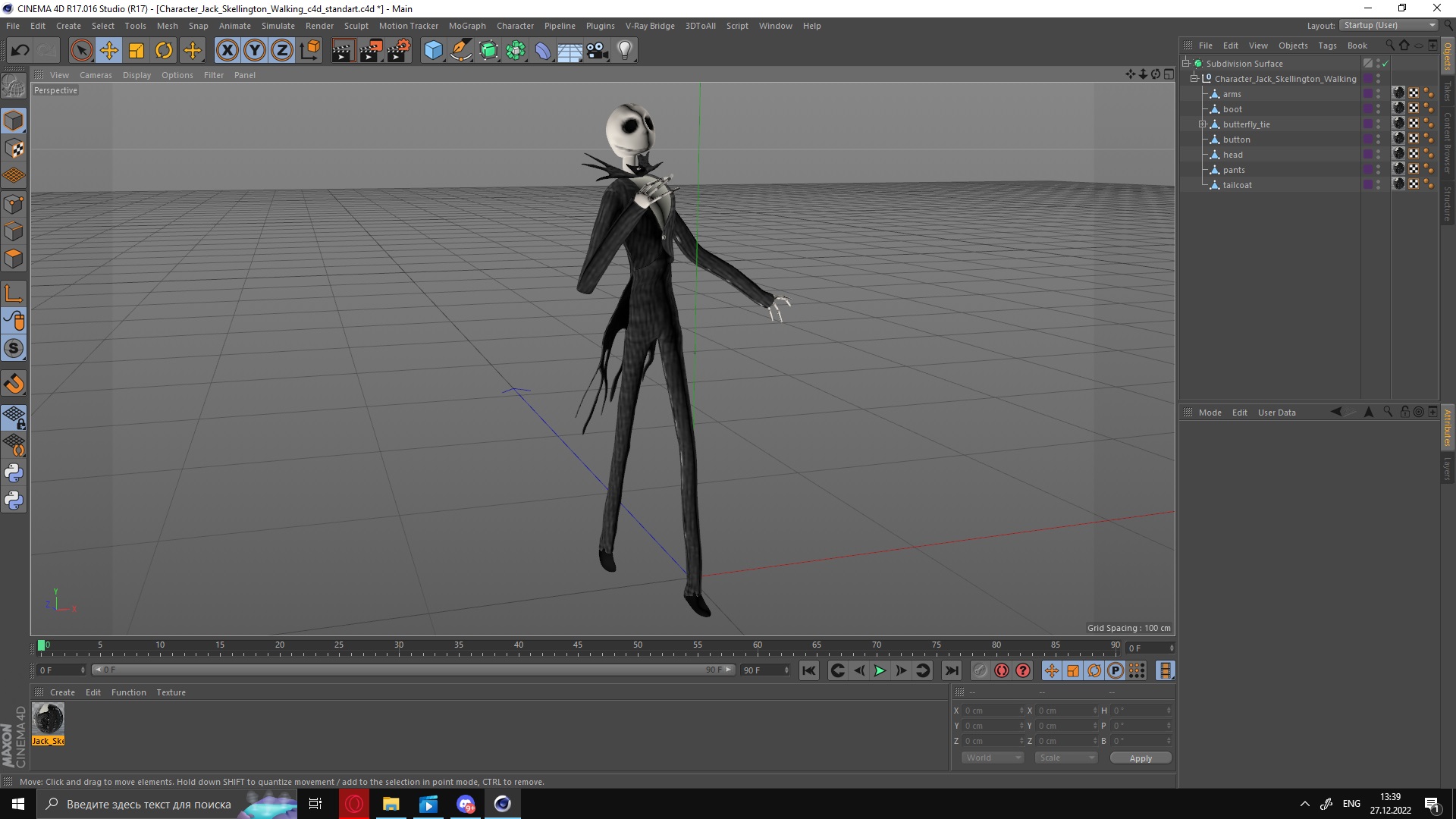Open the Light object icon
1456x819 pixels.
(x=625, y=51)
